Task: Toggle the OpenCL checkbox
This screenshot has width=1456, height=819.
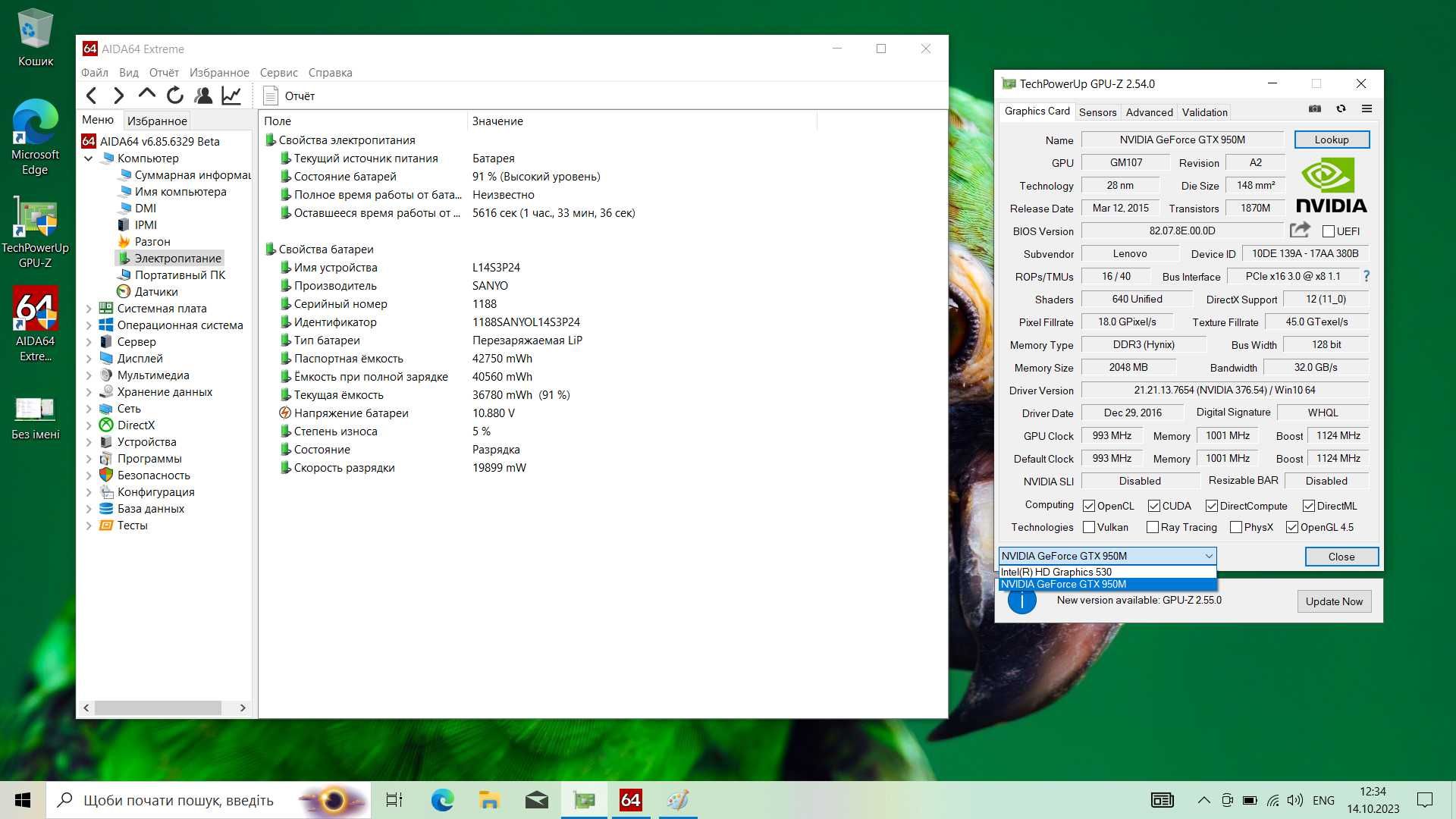Action: pyautogui.click(x=1089, y=506)
